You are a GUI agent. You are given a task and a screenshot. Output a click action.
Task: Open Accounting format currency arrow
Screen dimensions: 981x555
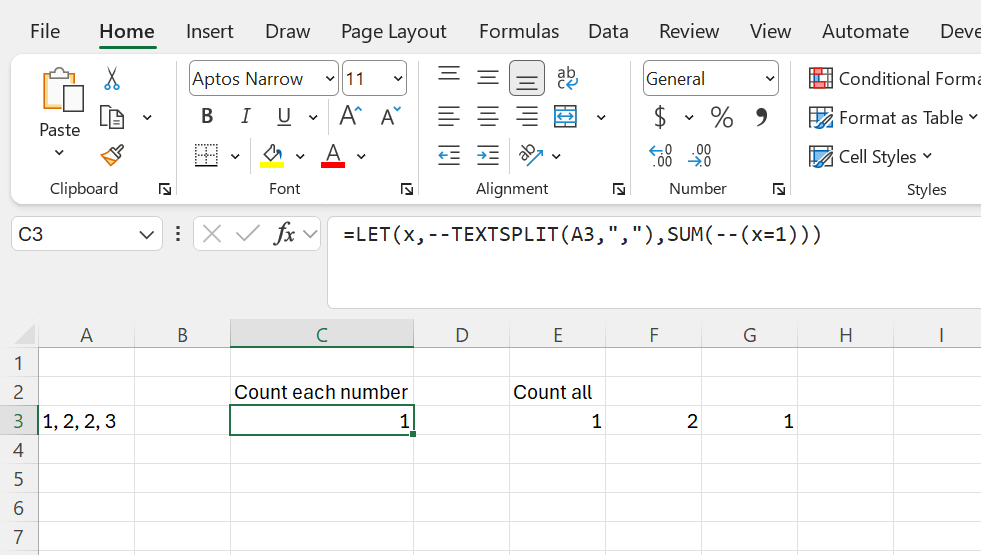(x=689, y=117)
